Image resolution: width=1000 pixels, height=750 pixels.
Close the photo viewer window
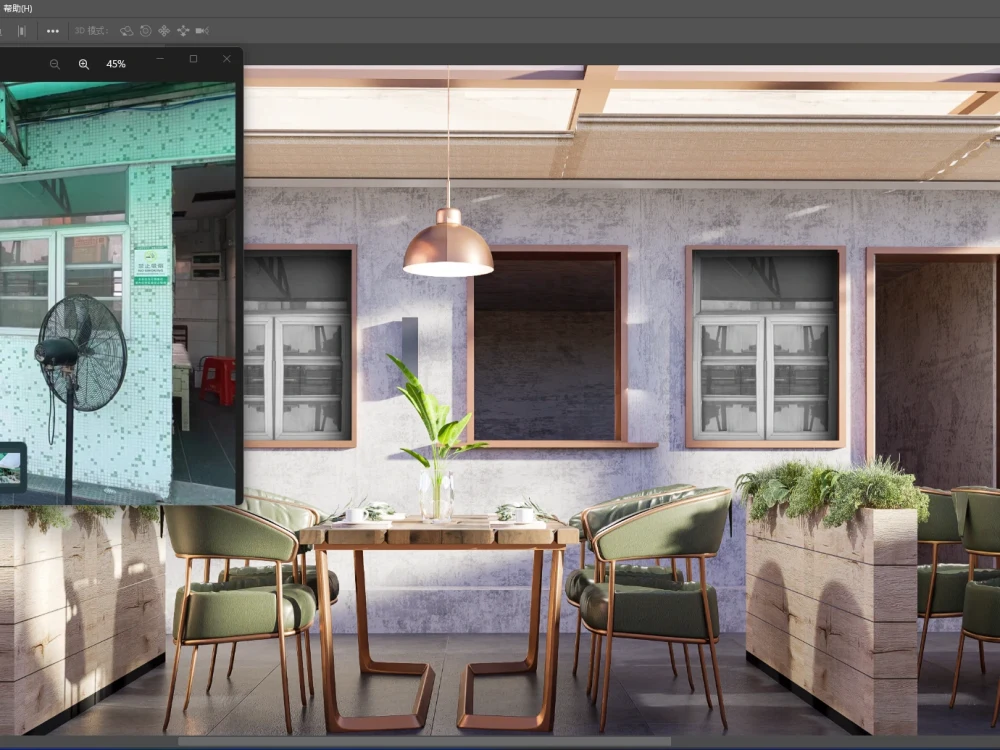click(227, 59)
